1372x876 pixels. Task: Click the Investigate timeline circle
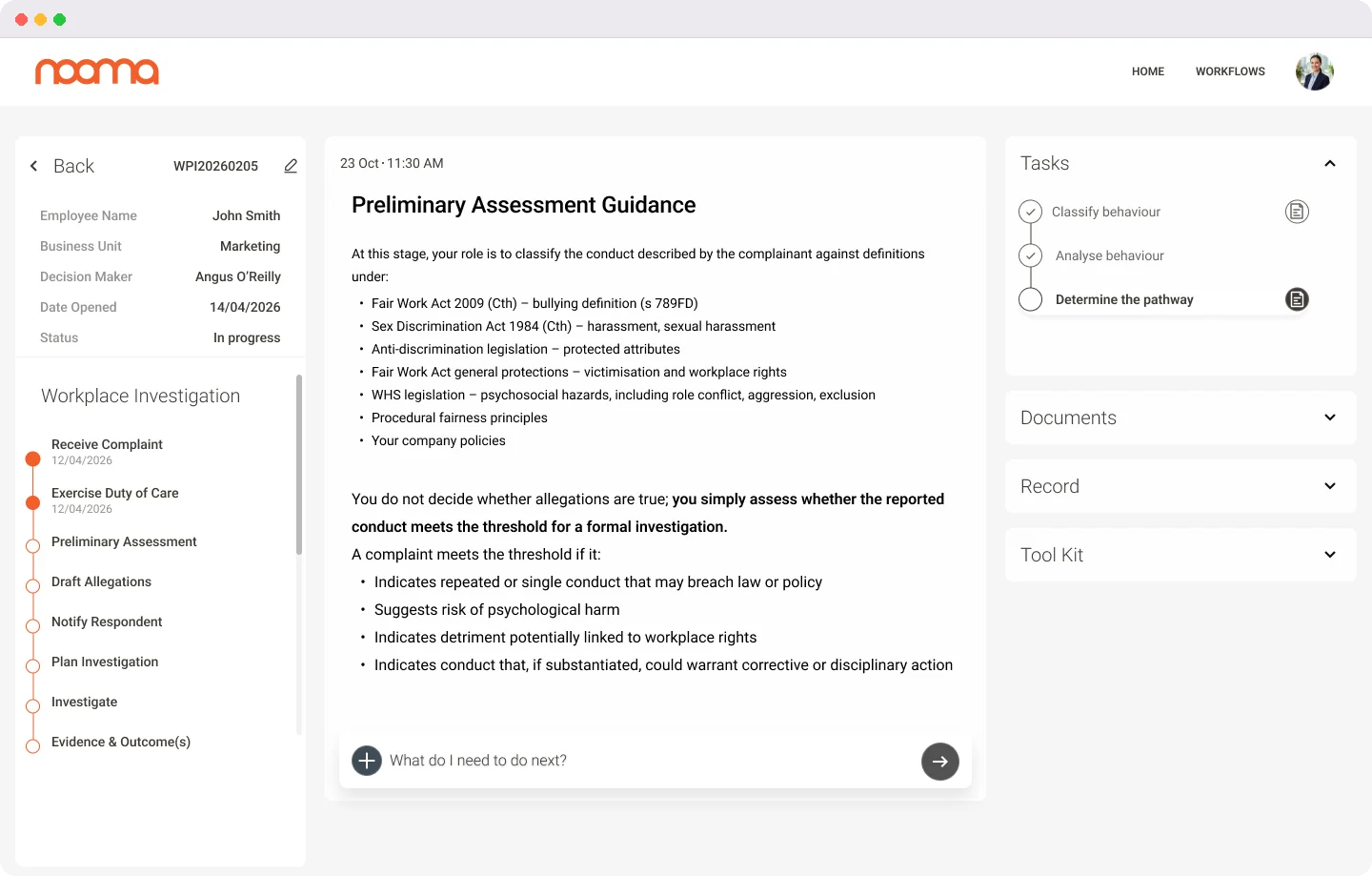(x=32, y=705)
